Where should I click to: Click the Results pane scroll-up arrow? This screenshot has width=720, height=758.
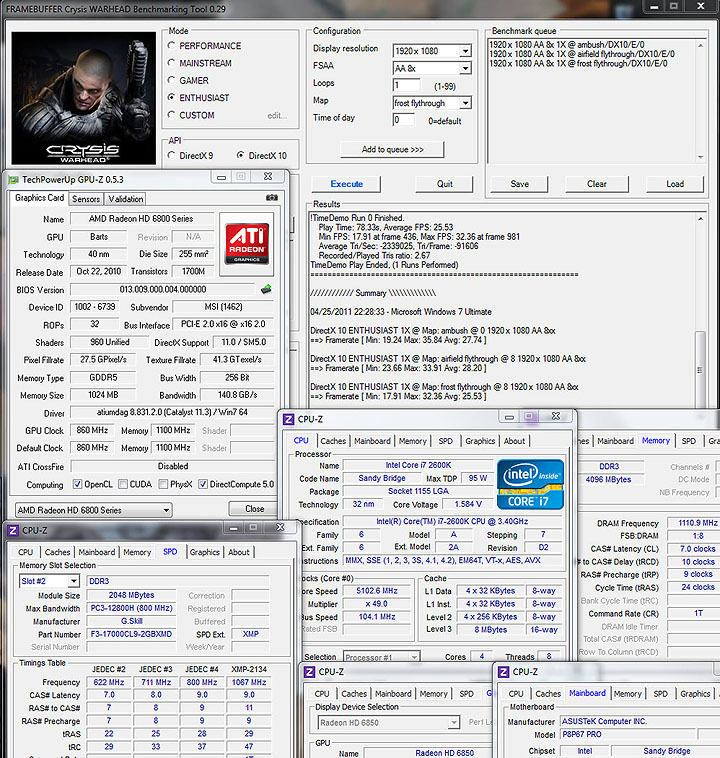700,219
